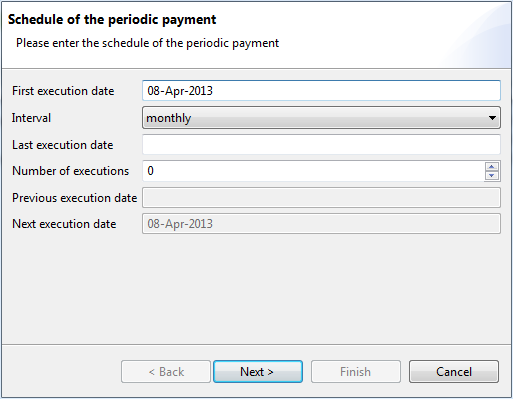The width and height of the screenshot is (513, 399).
Task: Proceed with the Next > button
Action: (258, 371)
